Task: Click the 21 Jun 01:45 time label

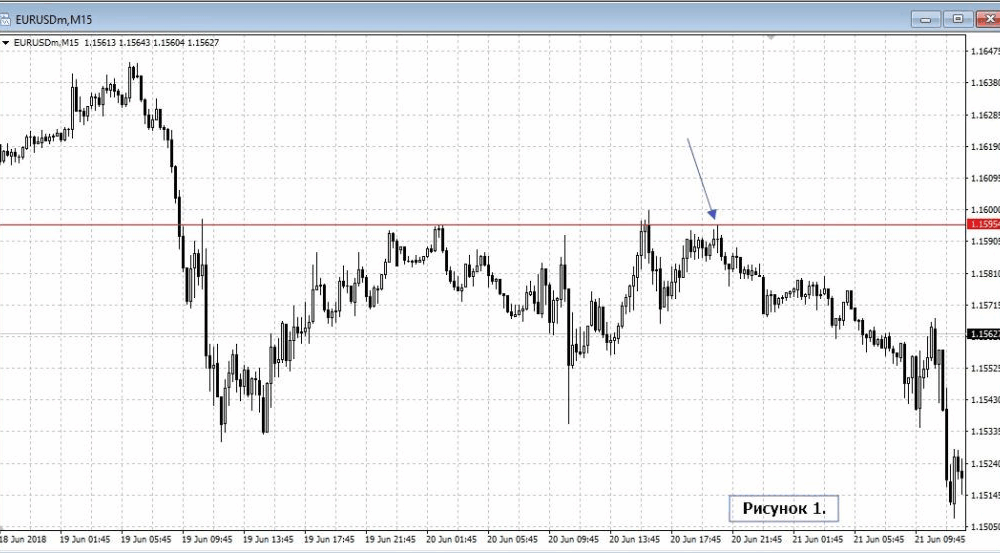Action: click(x=818, y=540)
